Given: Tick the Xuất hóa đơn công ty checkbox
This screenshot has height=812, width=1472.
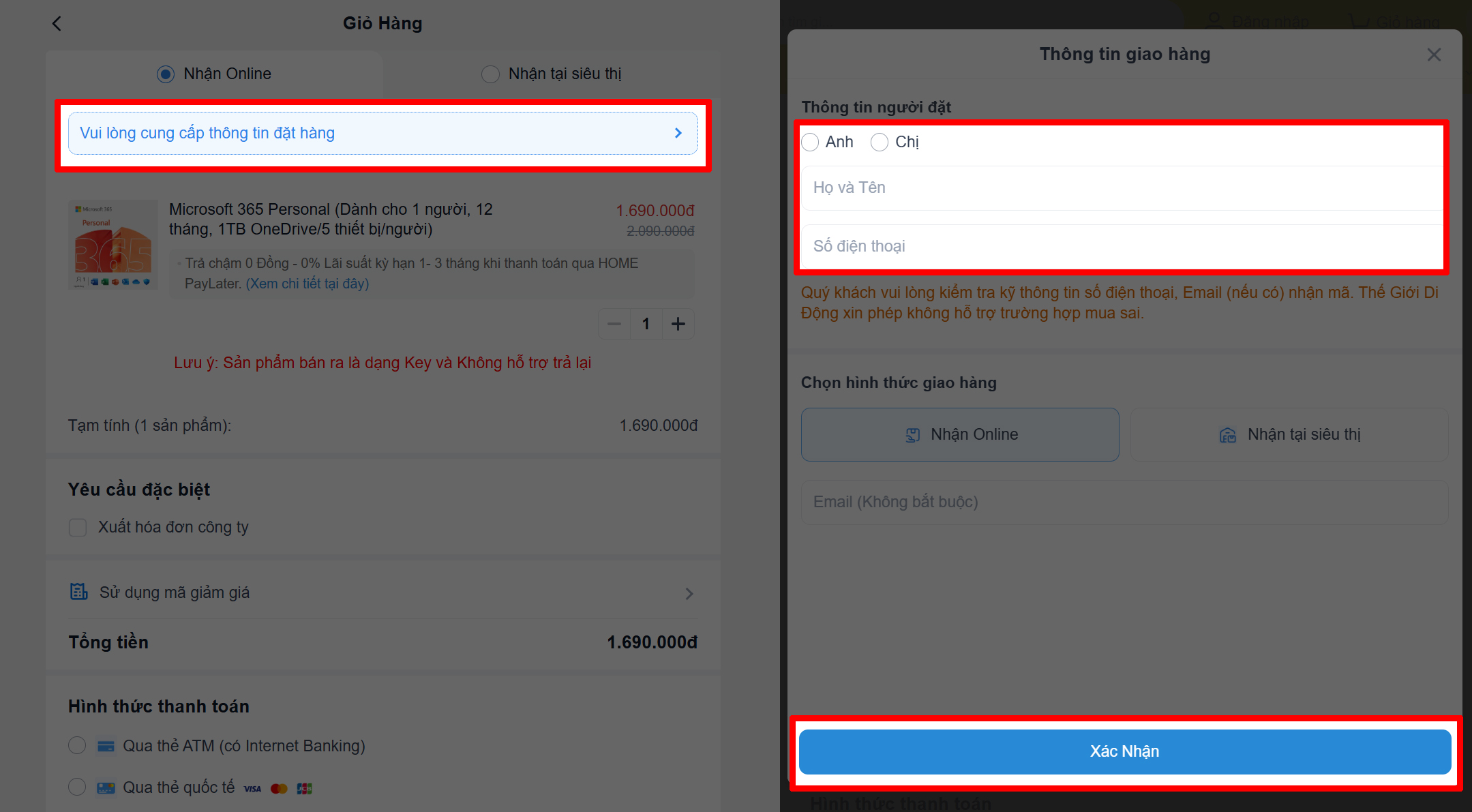Looking at the screenshot, I should (x=78, y=528).
